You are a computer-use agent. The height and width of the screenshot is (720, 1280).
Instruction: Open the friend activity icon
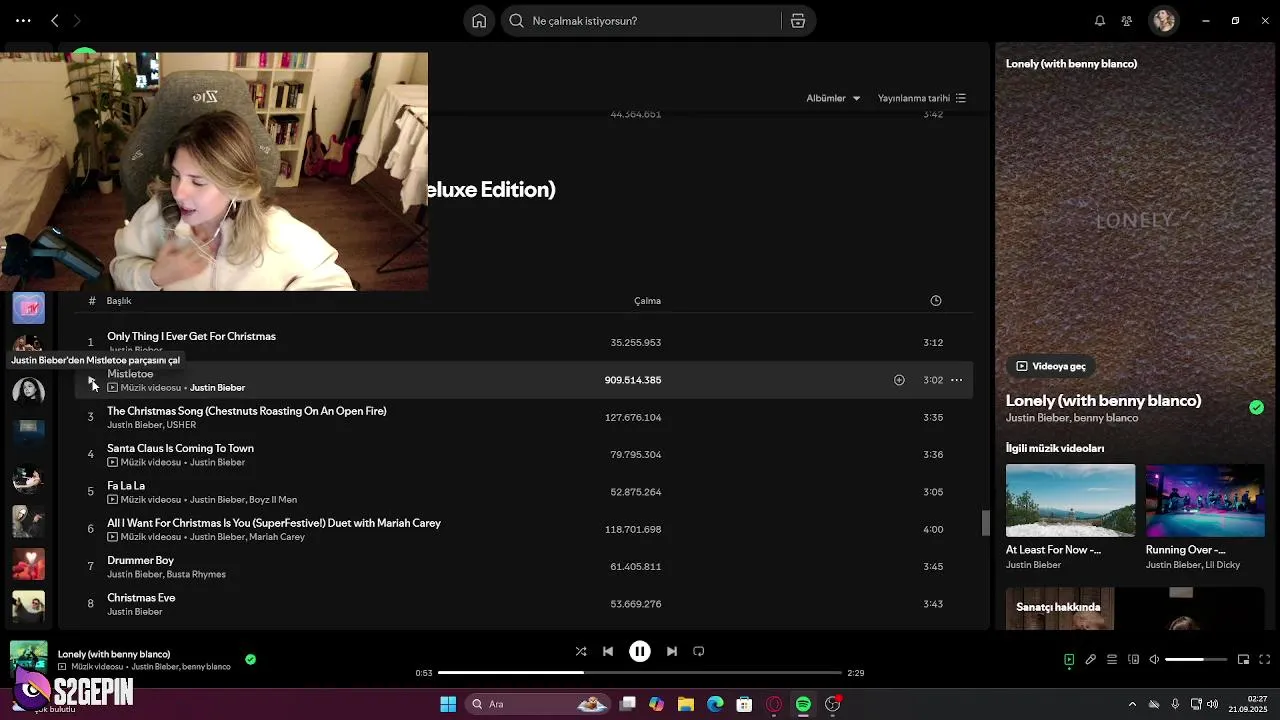click(x=1127, y=21)
